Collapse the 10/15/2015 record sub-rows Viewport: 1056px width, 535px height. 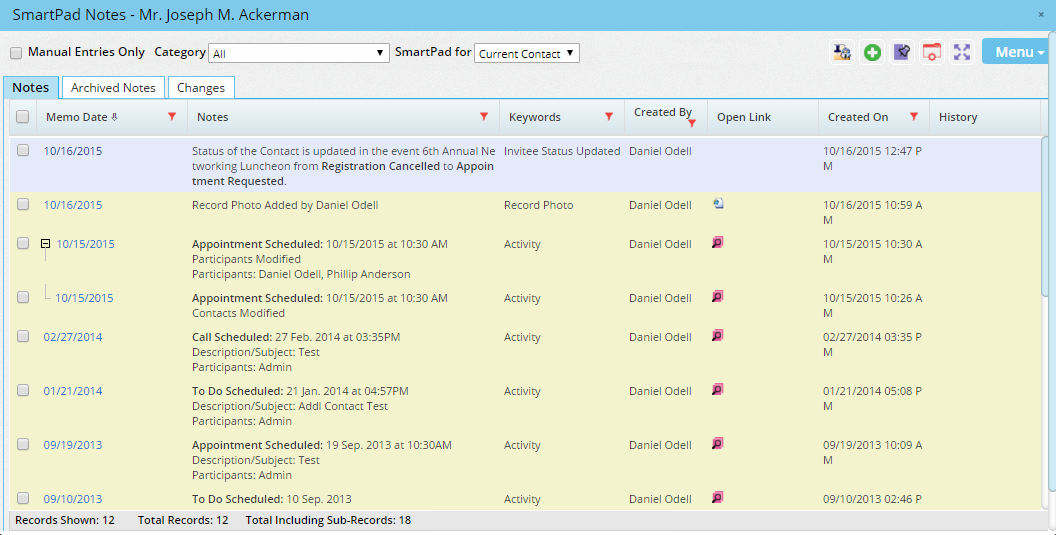pos(46,243)
